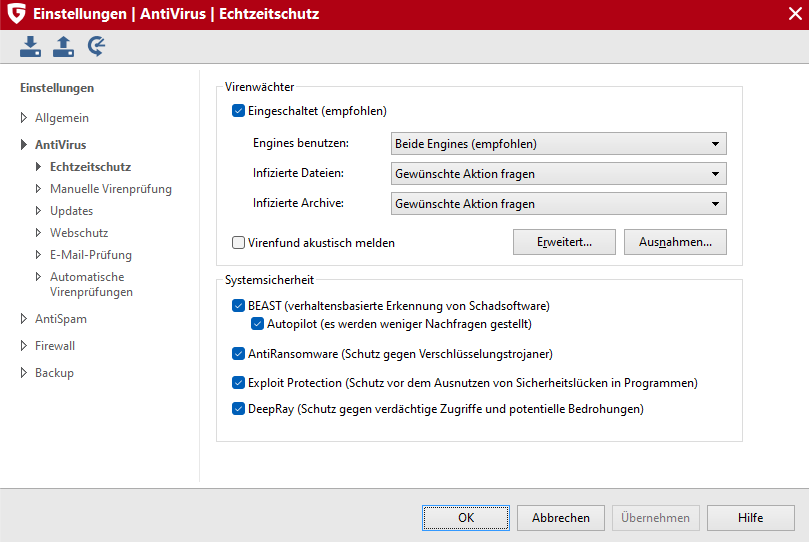This screenshot has width=809, height=542.
Task: Toggle DeepRay protection checkbox
Action: 238,409
